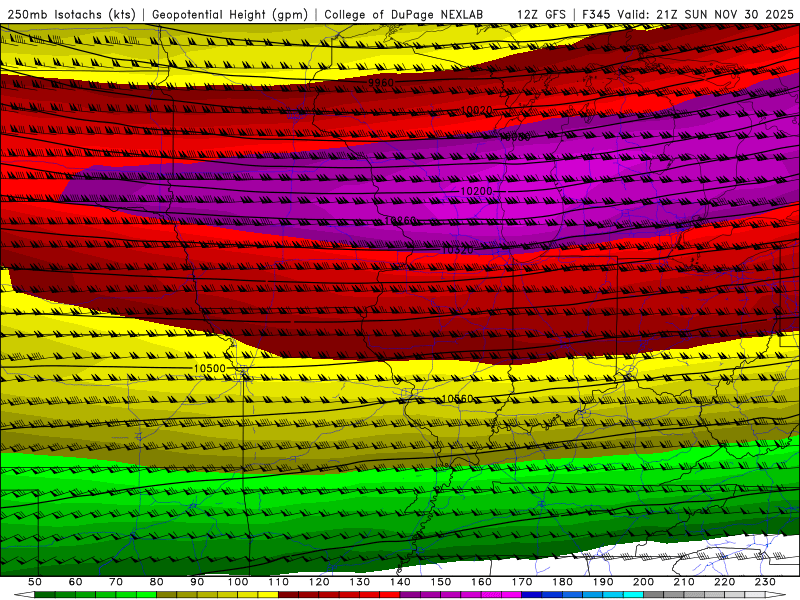Click the 190 value on the color scale
This screenshot has height=600, width=800.
click(x=603, y=582)
